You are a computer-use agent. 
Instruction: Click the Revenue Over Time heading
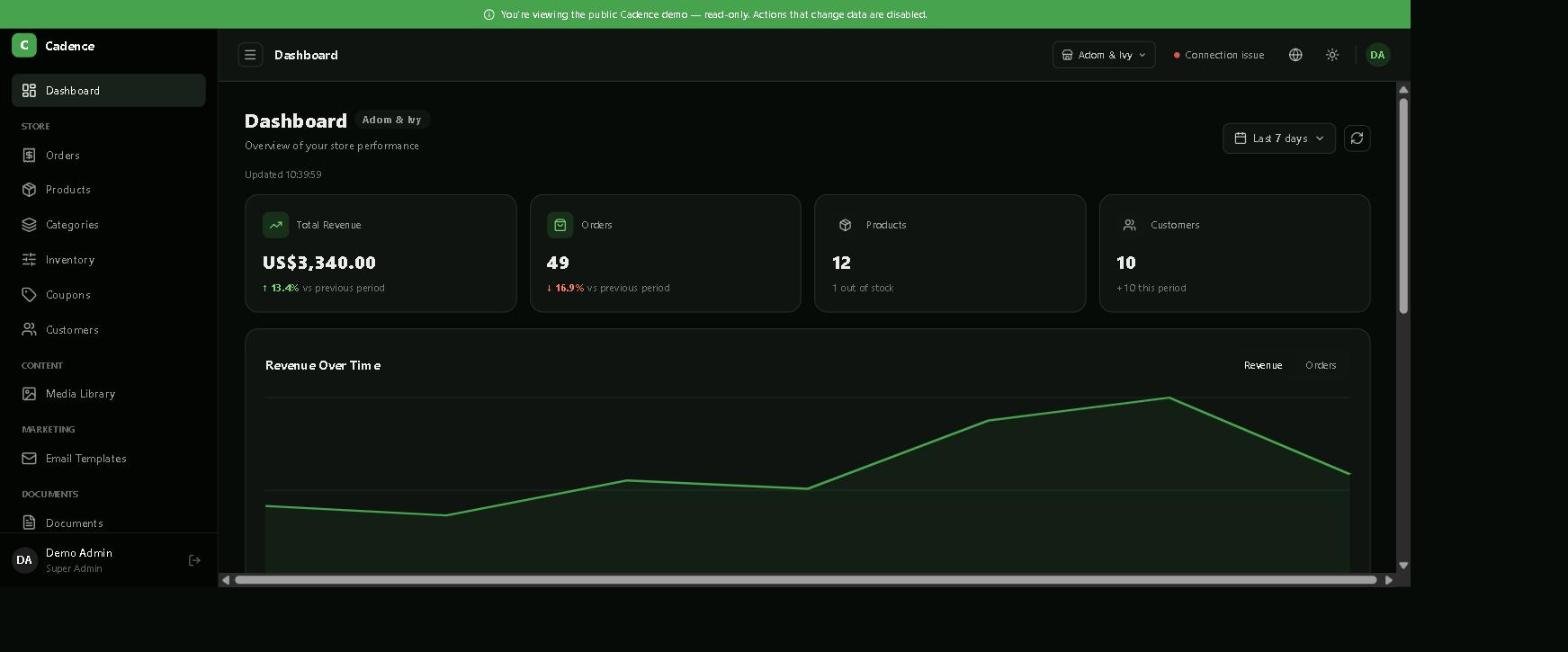pyautogui.click(x=322, y=365)
